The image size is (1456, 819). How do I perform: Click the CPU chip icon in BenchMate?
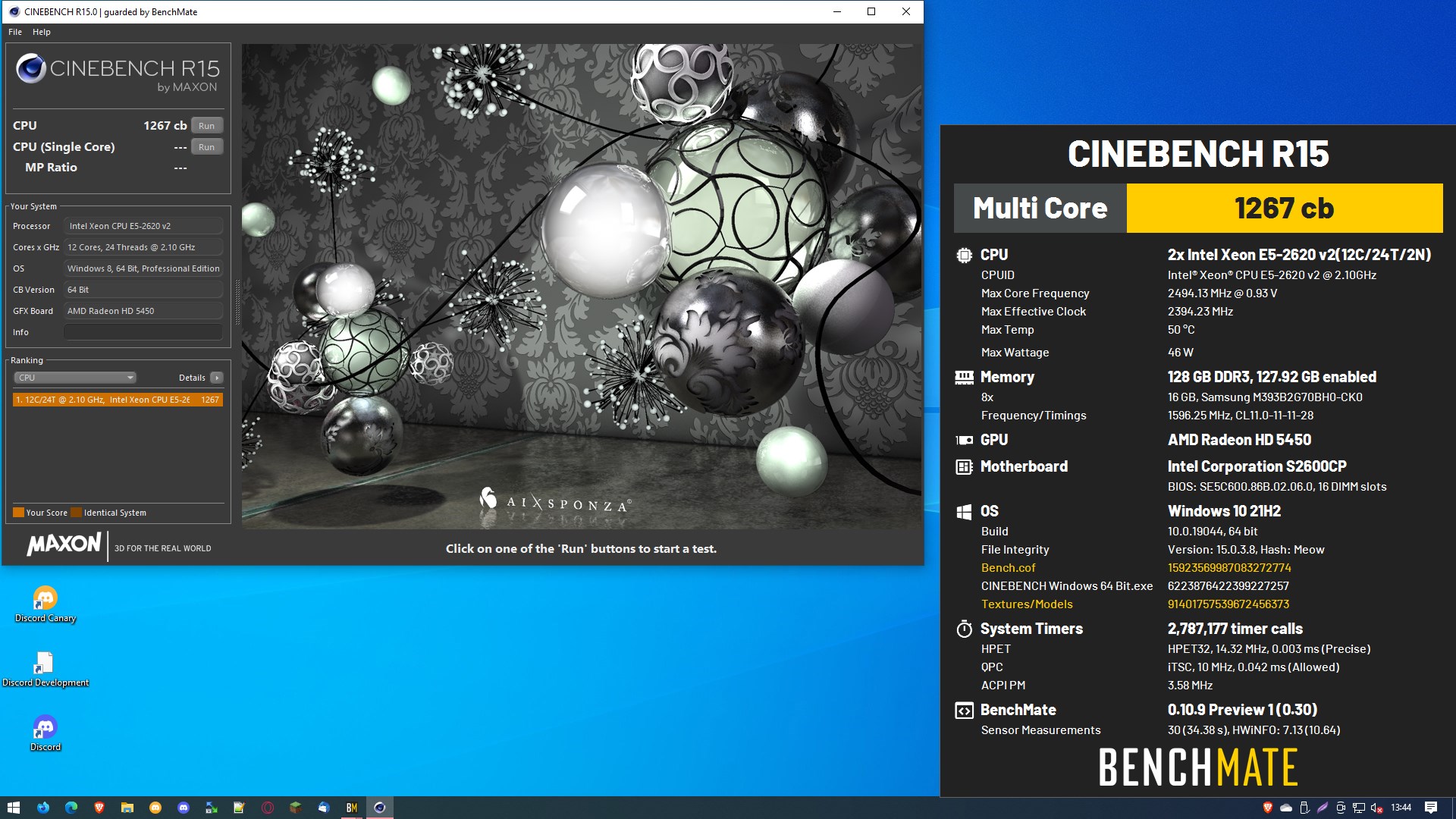coord(964,256)
